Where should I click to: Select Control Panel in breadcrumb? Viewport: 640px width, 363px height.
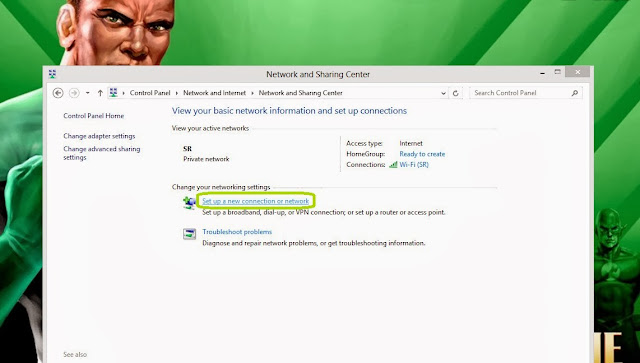(150, 93)
